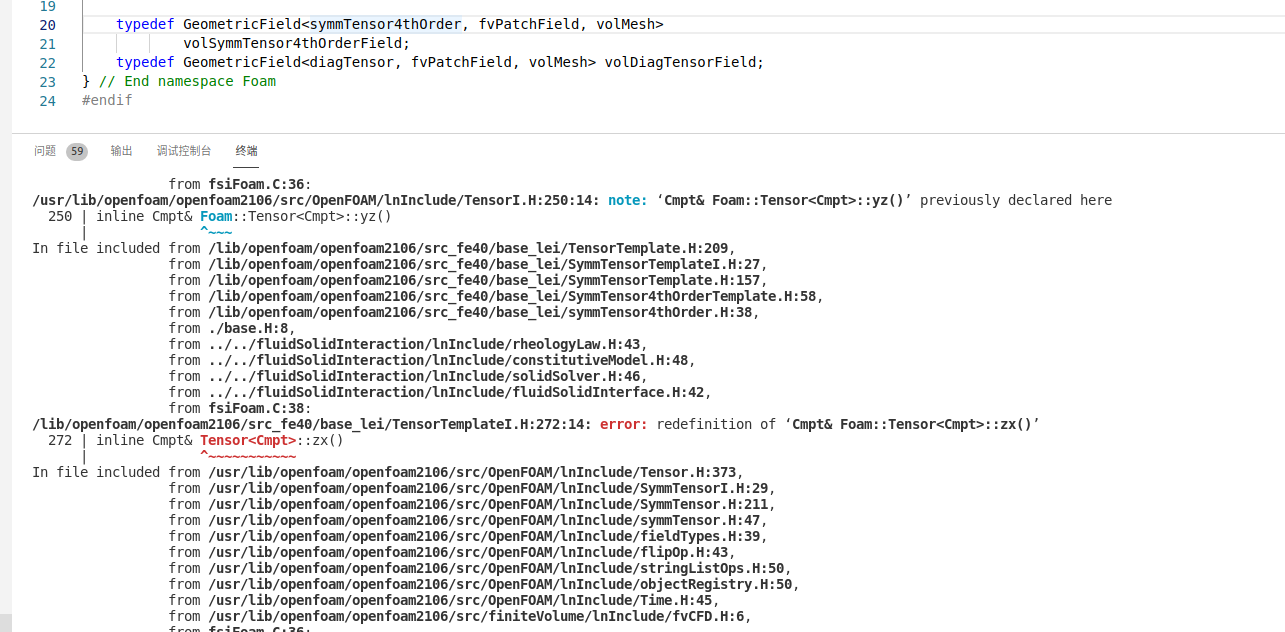Click the '// End namespace Foam' comment
This screenshot has width=1285, height=632.
(x=187, y=81)
